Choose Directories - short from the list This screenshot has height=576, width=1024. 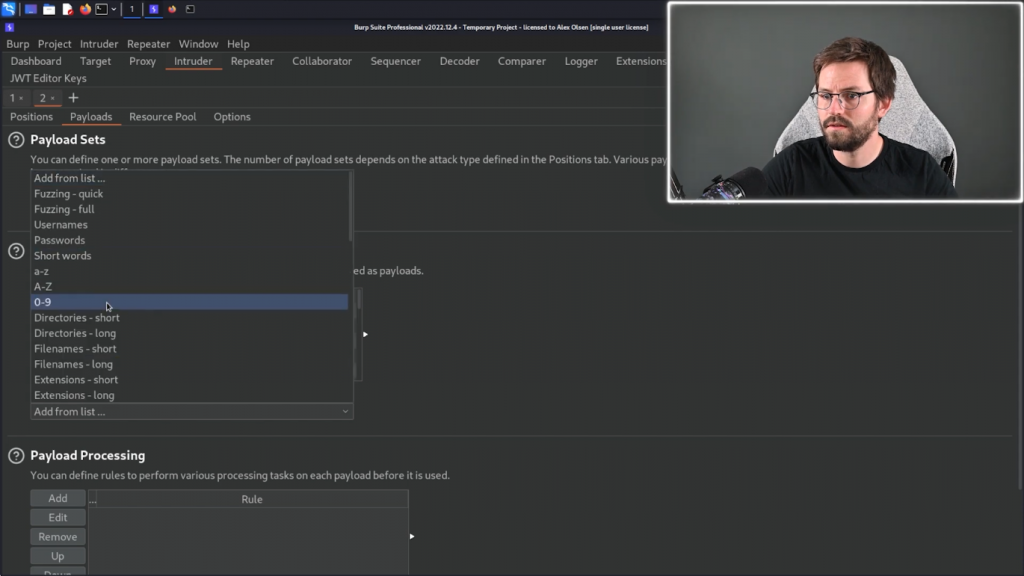pyautogui.click(x=189, y=317)
